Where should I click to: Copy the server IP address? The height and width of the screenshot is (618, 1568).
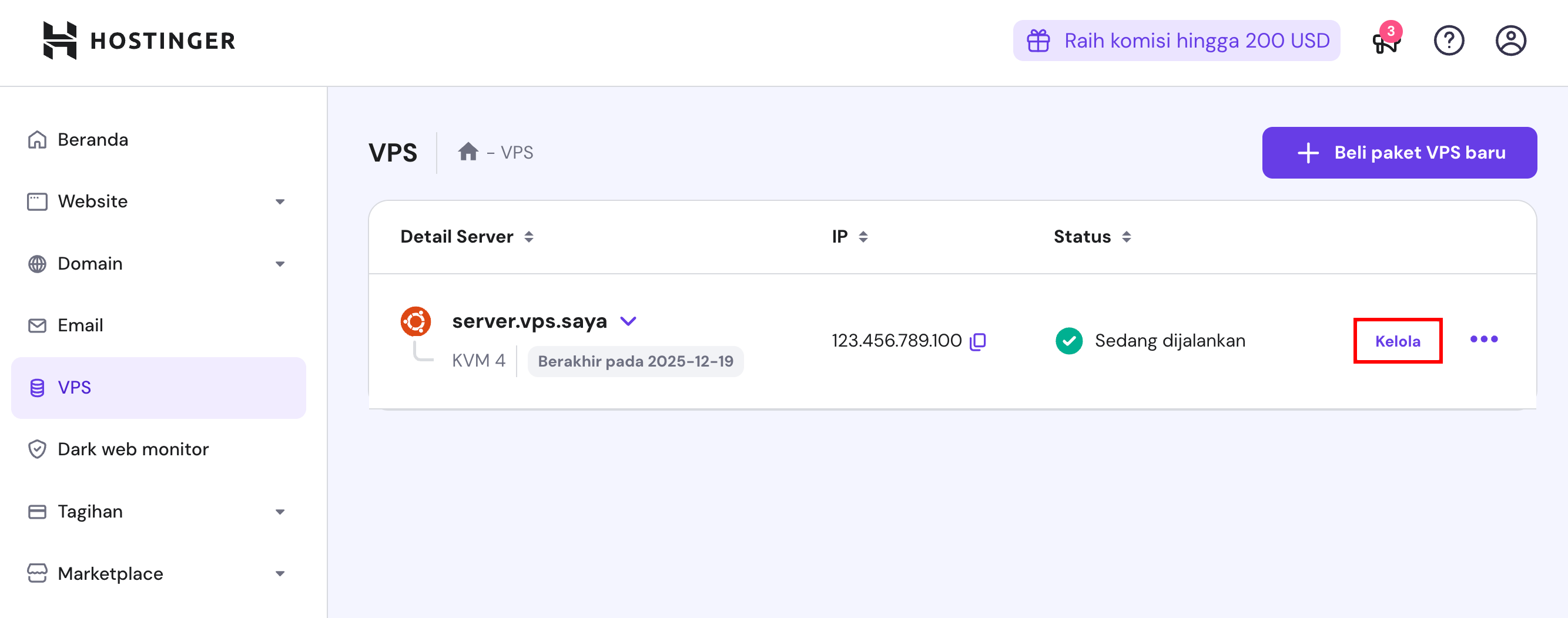[977, 341]
